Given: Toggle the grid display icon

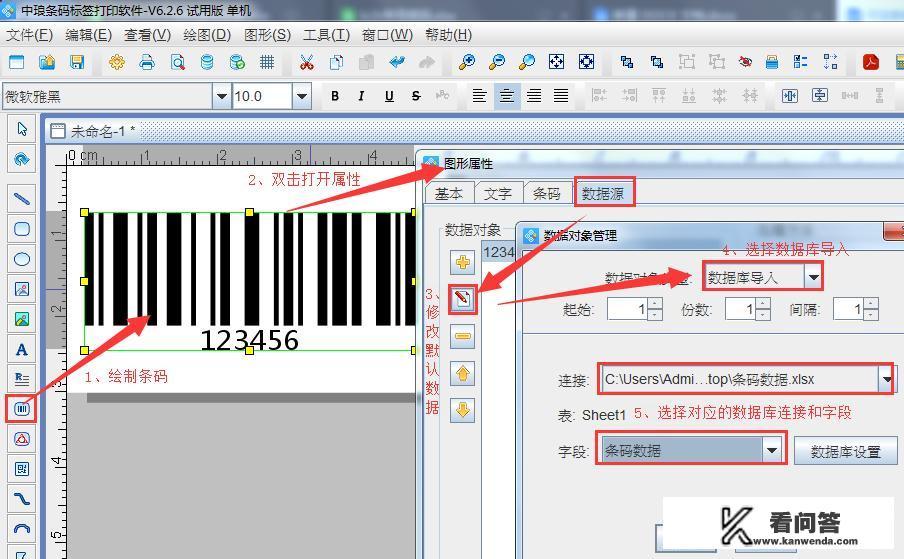Looking at the screenshot, I should [x=267, y=62].
